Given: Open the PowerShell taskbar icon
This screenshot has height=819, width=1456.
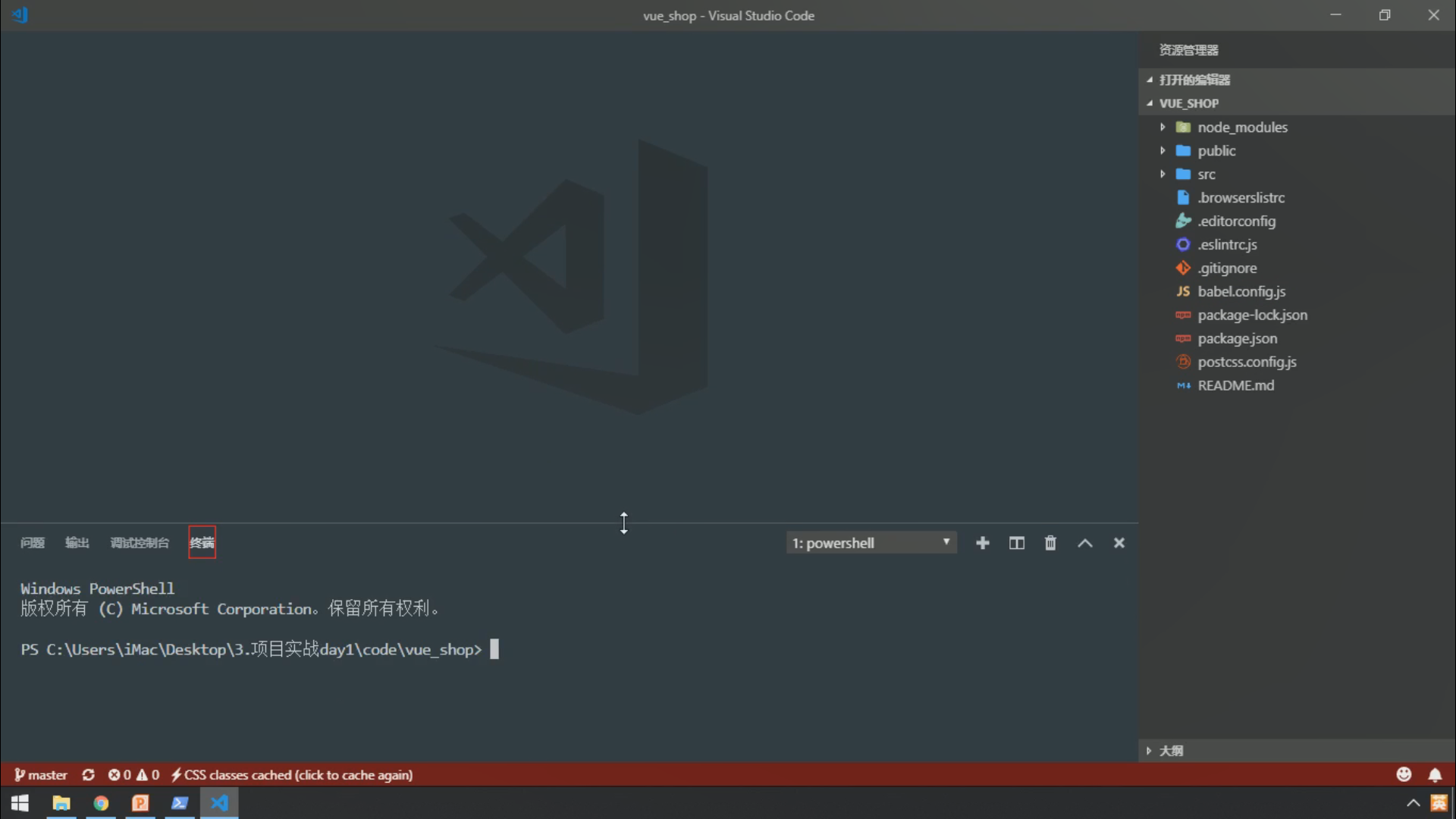Looking at the screenshot, I should [180, 803].
